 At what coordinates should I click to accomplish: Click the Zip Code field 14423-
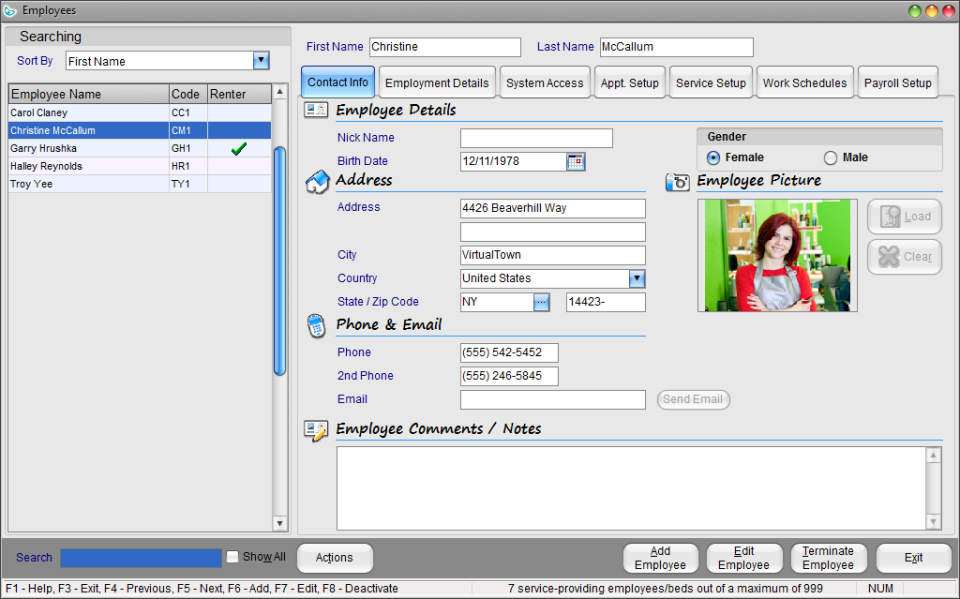[606, 302]
